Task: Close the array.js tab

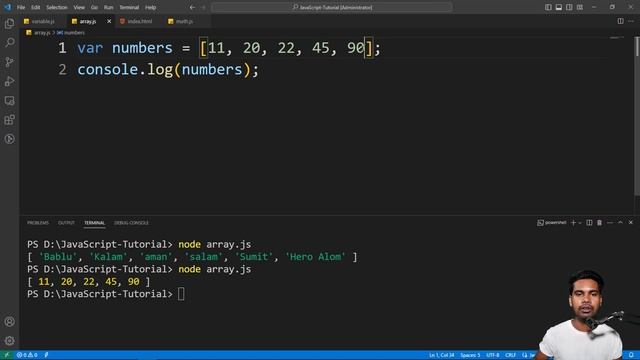Action: coord(109,21)
